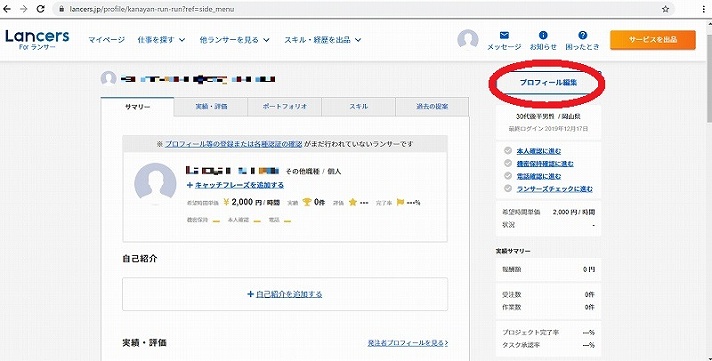
Task: Switch to the 実績・評価 tab
Action: (211, 107)
